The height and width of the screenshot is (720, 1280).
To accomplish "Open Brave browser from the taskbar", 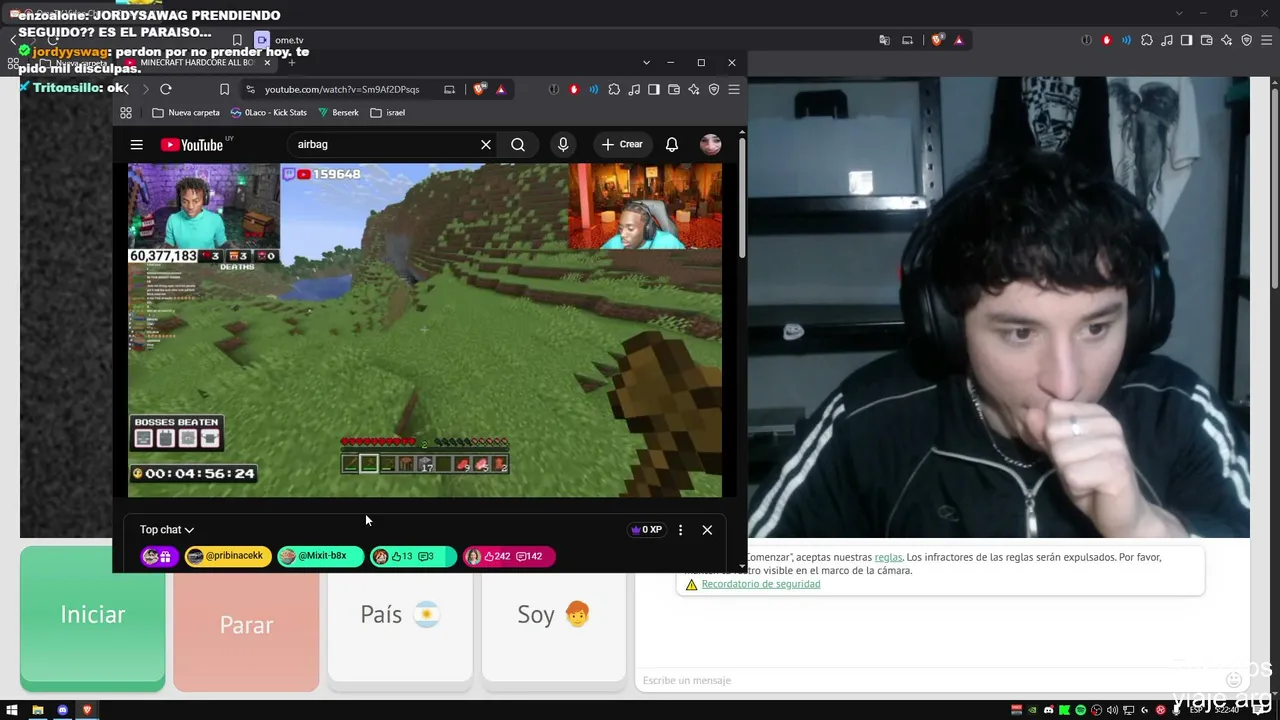I will (87, 710).
